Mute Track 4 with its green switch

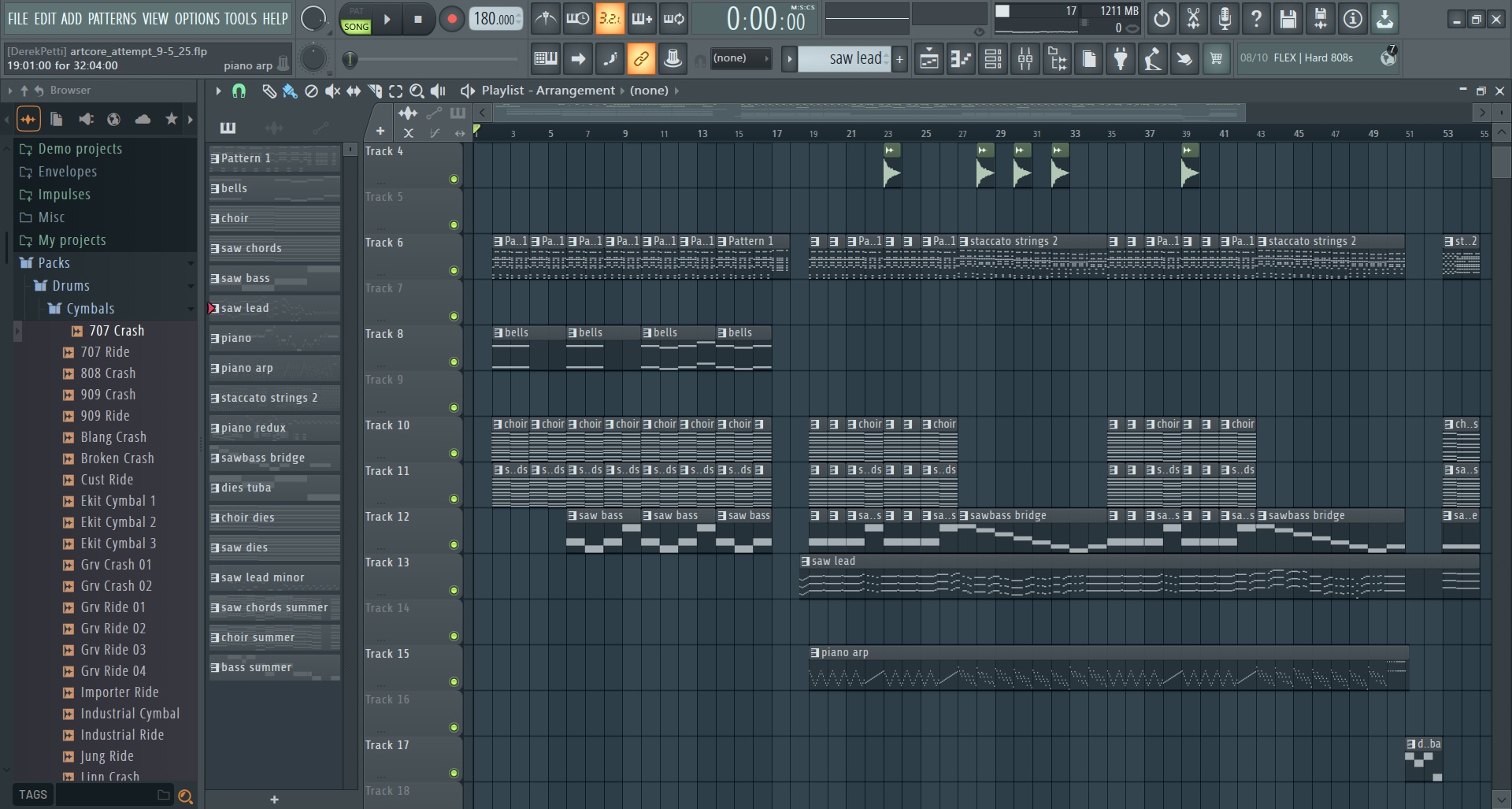coord(454,180)
